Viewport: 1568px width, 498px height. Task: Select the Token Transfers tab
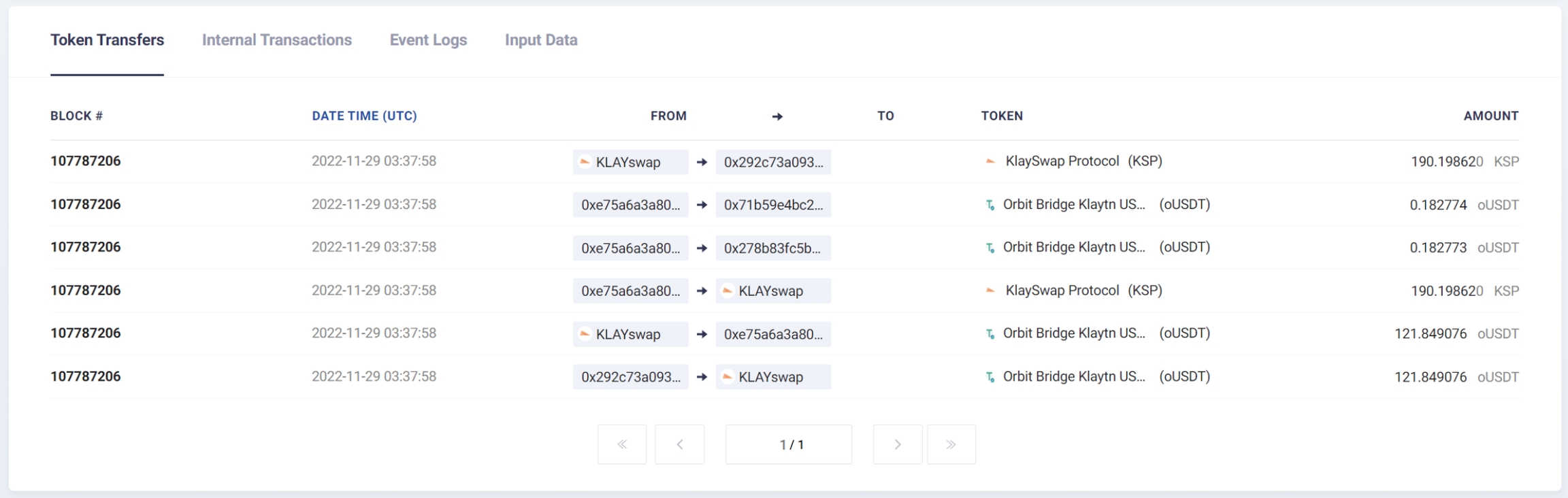pyautogui.click(x=107, y=40)
